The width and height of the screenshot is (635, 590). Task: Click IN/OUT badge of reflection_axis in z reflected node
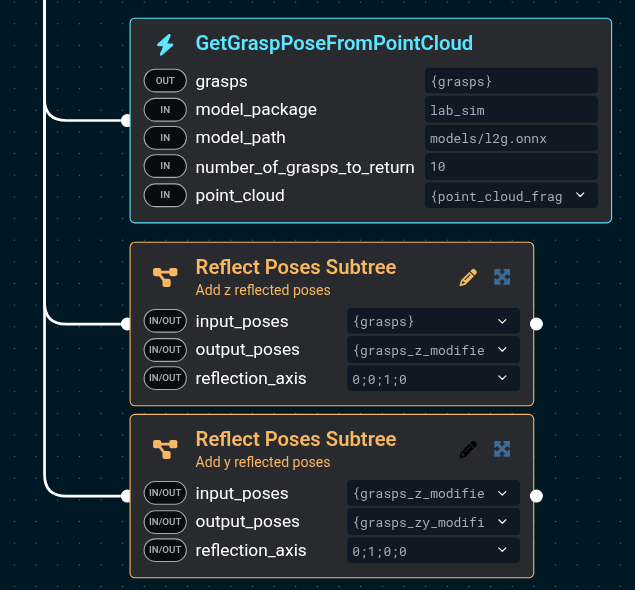click(x=165, y=378)
